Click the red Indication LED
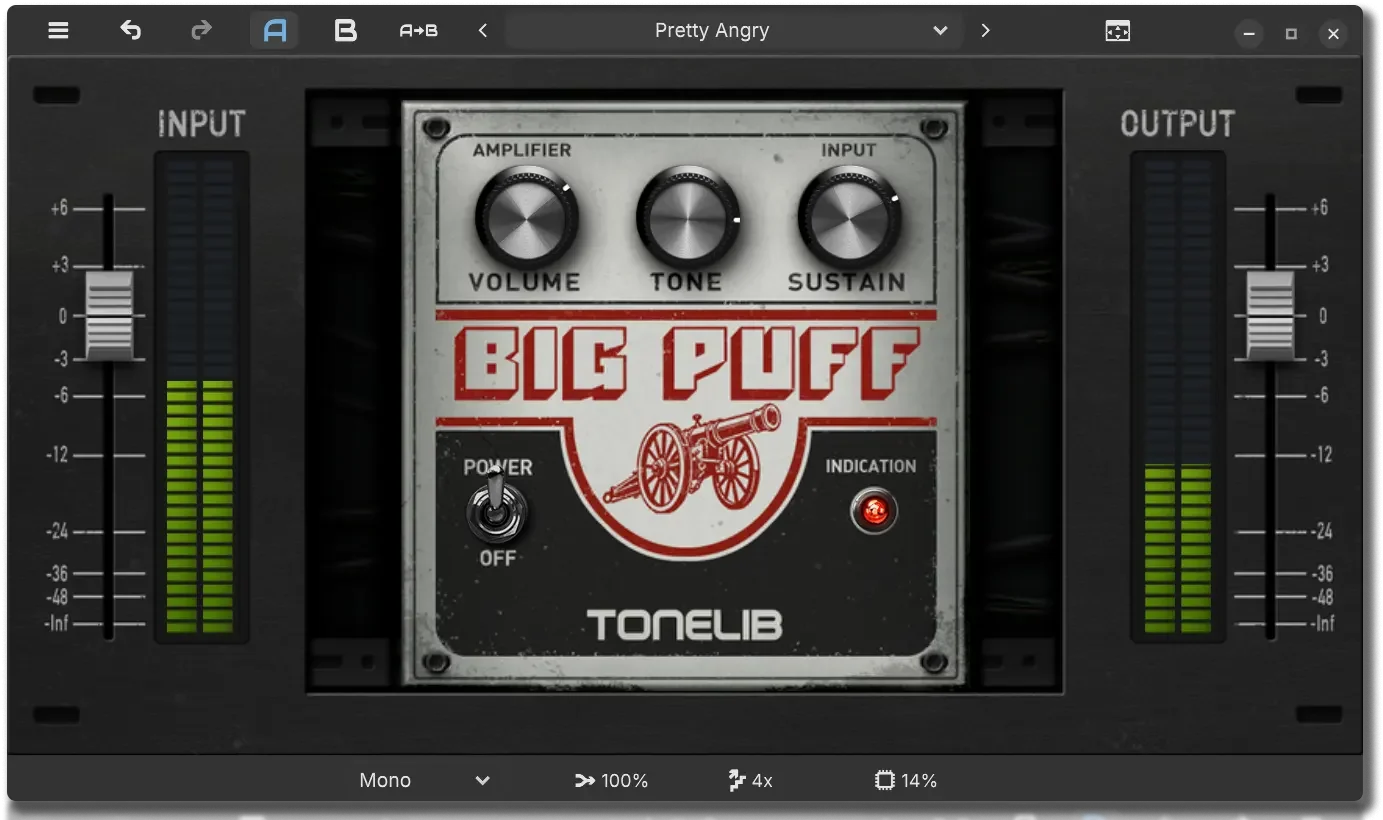This screenshot has width=1383, height=820. pos(873,511)
